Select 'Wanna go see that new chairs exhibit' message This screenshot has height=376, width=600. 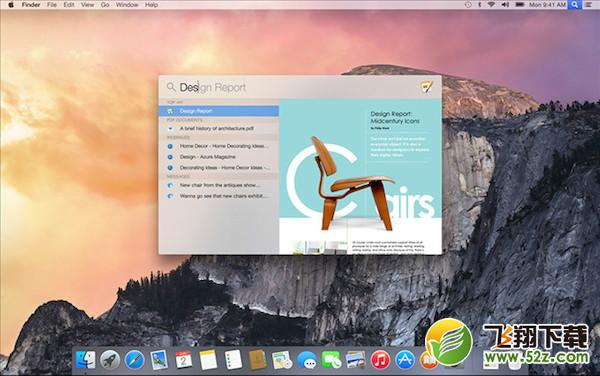218,196
